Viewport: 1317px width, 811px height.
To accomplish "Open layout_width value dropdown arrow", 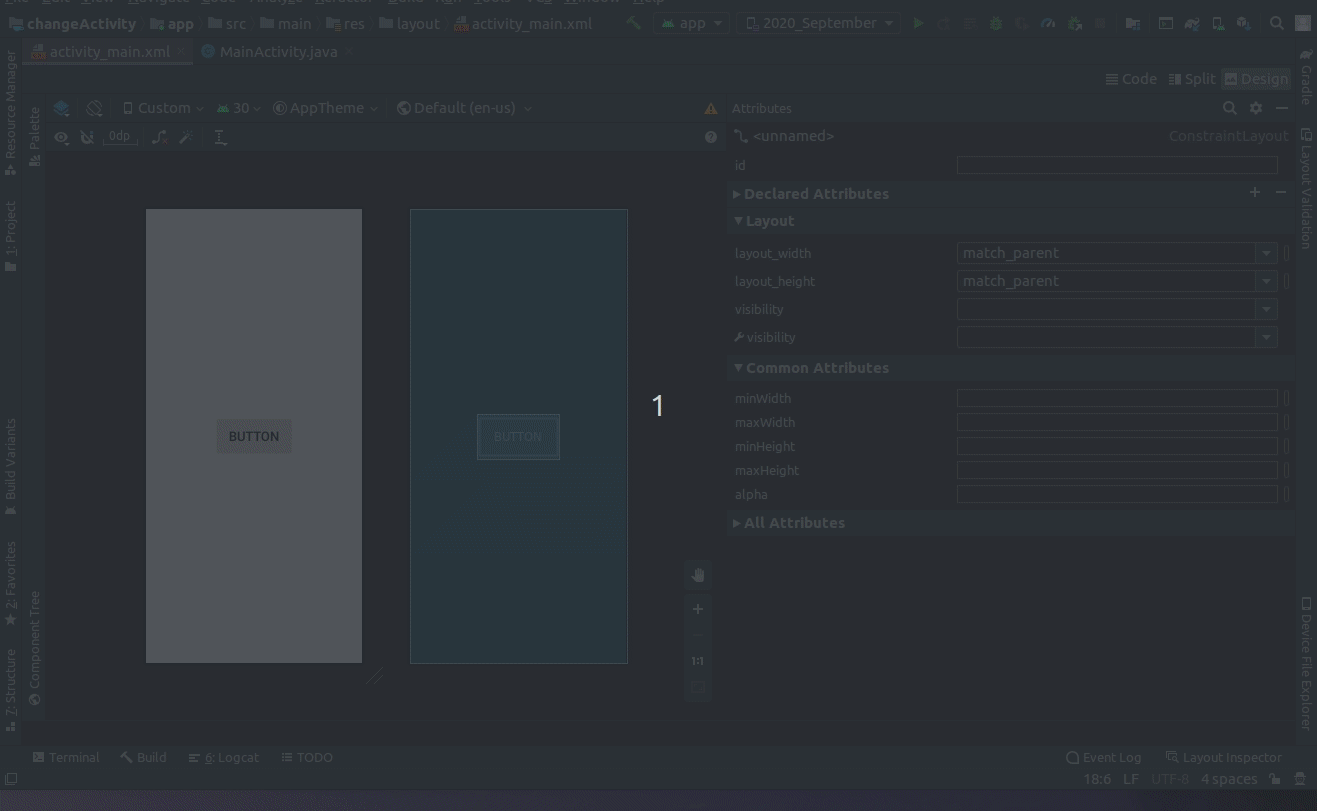I will click(1267, 254).
